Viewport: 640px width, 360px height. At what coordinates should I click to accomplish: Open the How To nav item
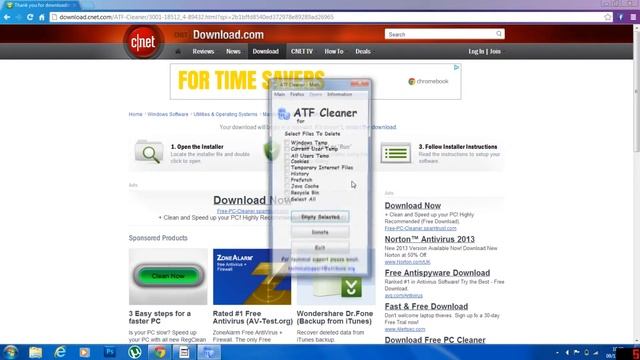click(x=334, y=51)
